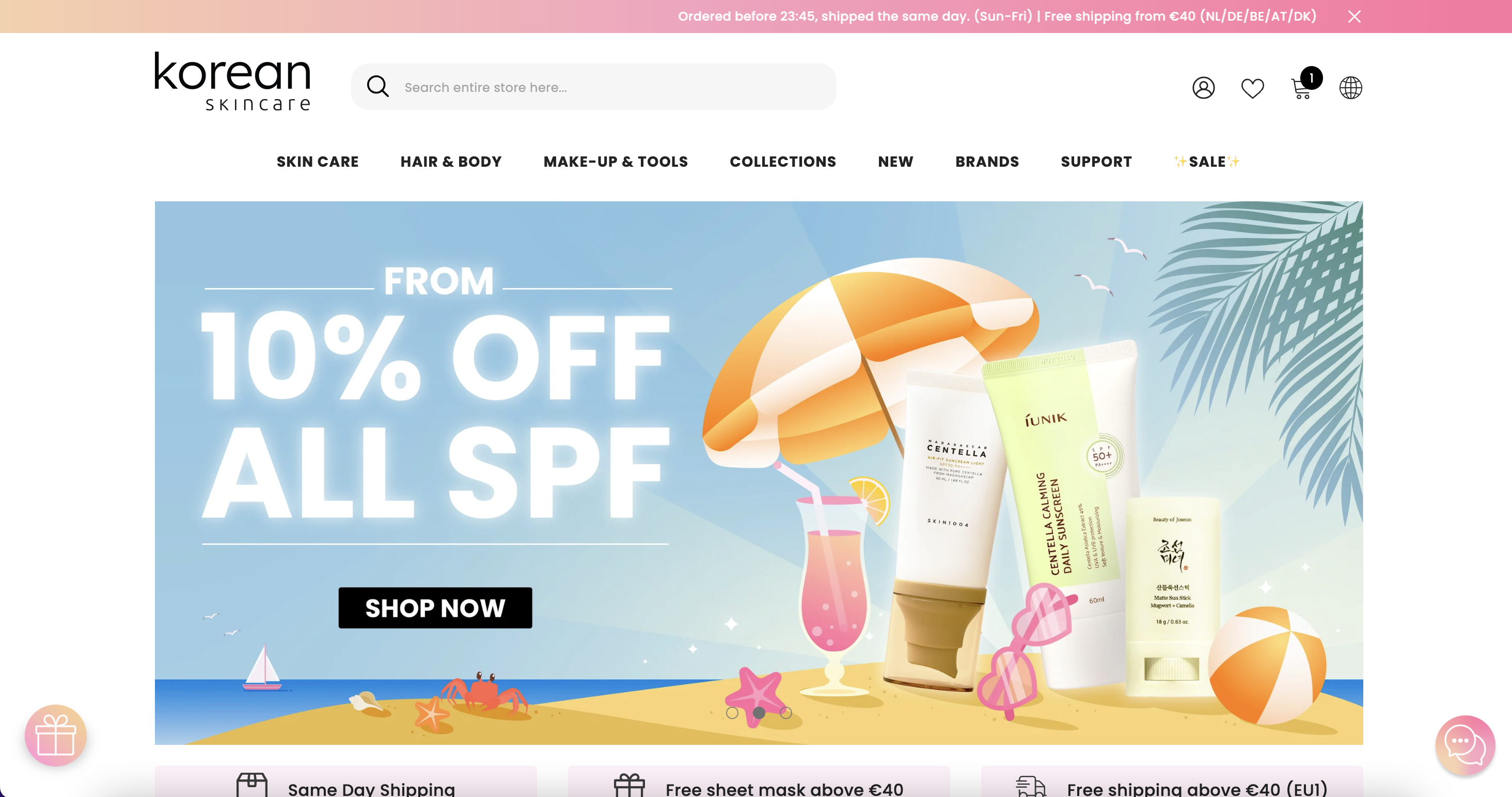Select the third carousel slide dot
The width and height of the screenshot is (1512, 797).
click(786, 712)
